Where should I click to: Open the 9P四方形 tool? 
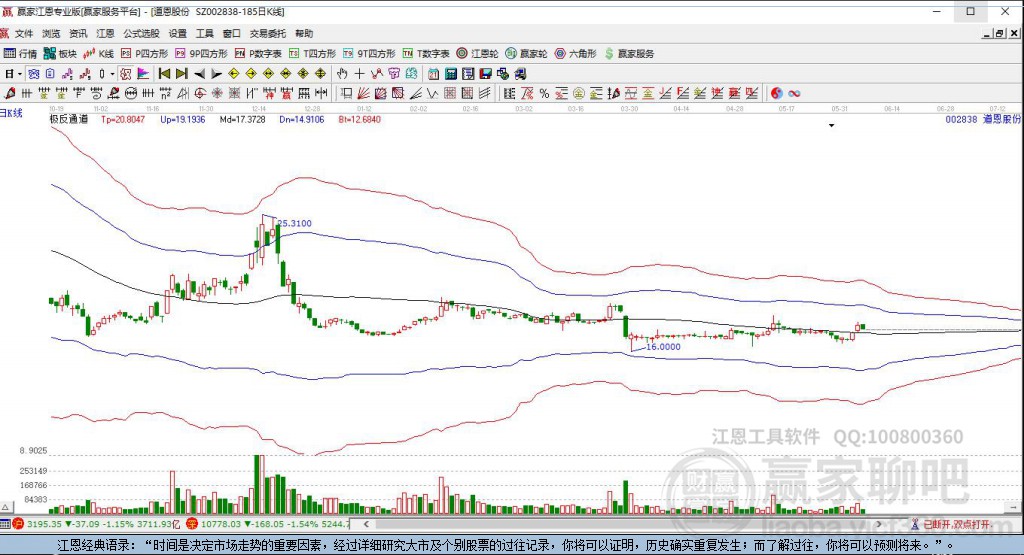201,54
